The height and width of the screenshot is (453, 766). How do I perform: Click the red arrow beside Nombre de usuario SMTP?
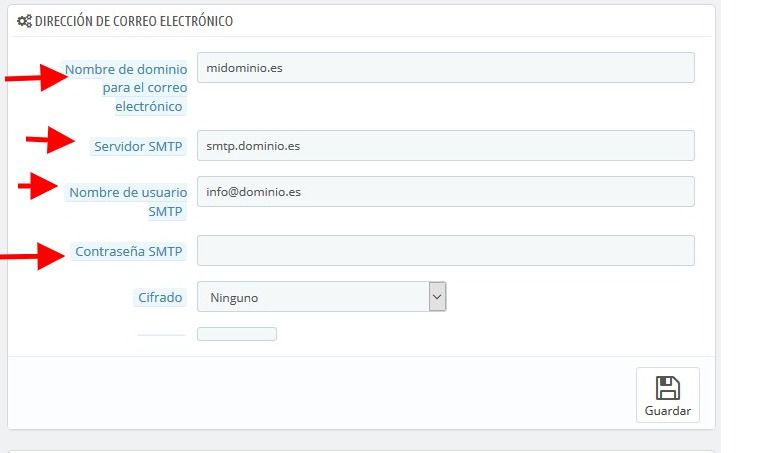38,186
